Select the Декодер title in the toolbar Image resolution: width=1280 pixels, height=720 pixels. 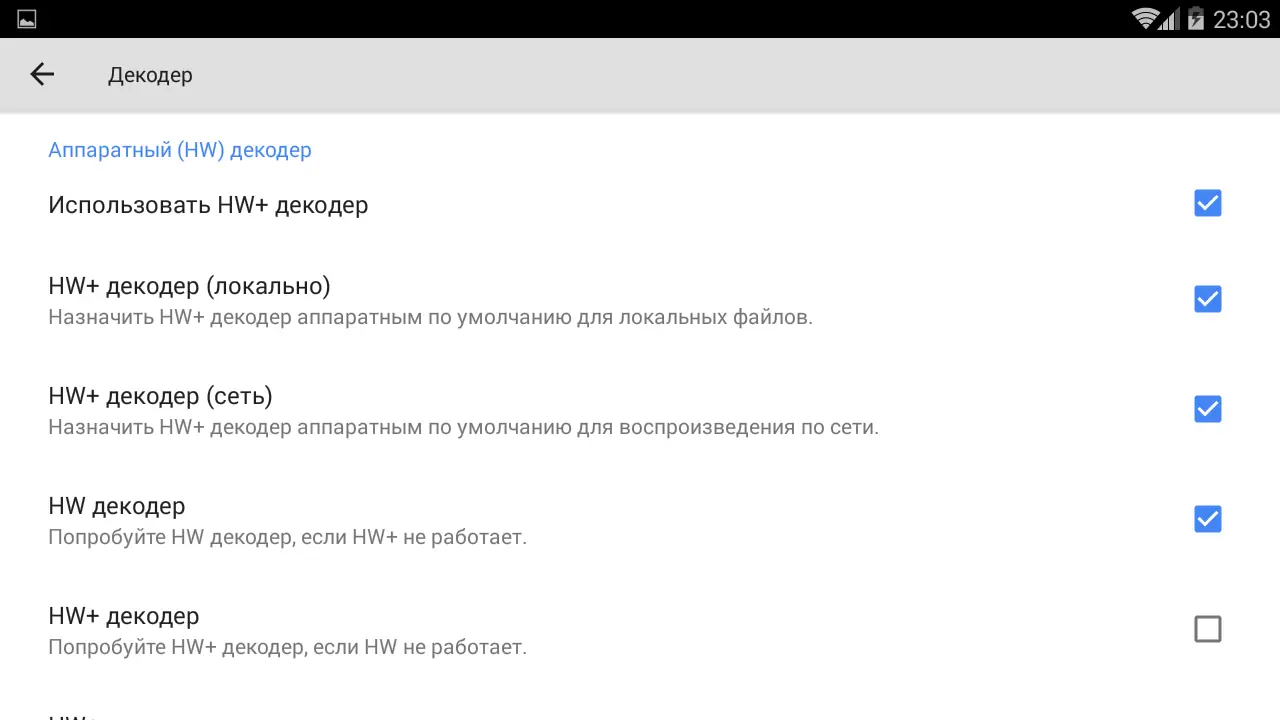click(x=150, y=75)
